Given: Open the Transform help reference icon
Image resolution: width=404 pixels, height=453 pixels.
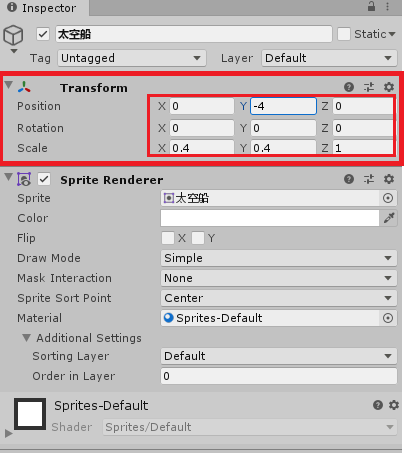Looking at the screenshot, I should 349,87.
